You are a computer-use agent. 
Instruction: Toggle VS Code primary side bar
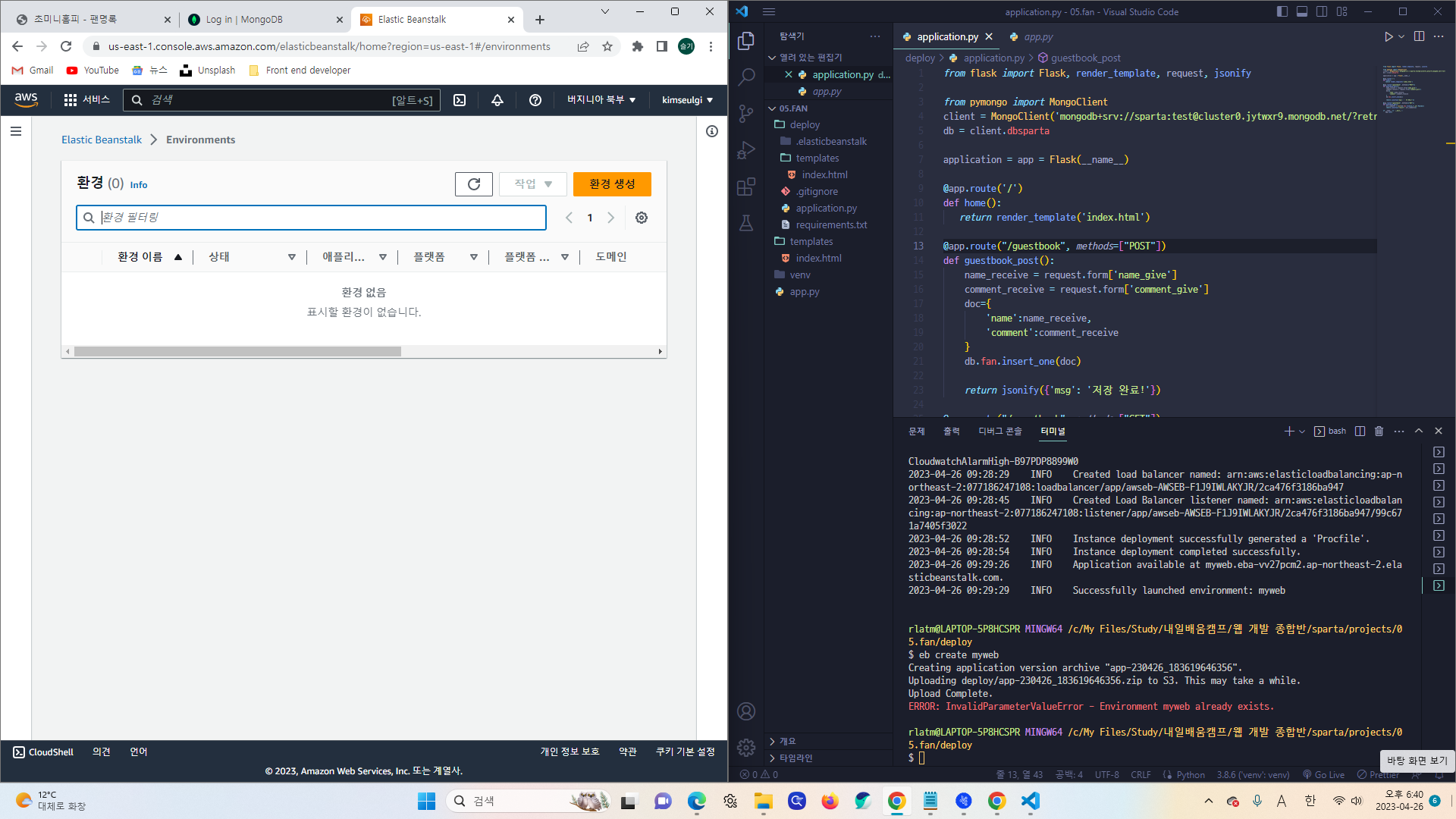click(x=1282, y=11)
